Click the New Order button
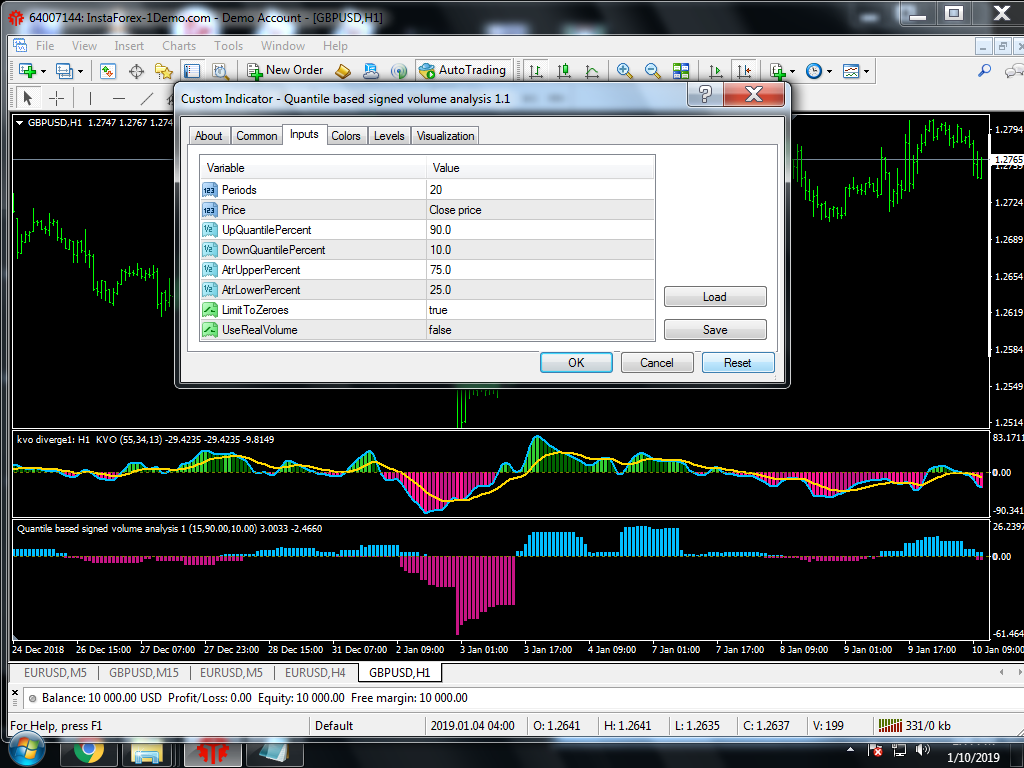This screenshot has width=1024, height=768. [285, 70]
